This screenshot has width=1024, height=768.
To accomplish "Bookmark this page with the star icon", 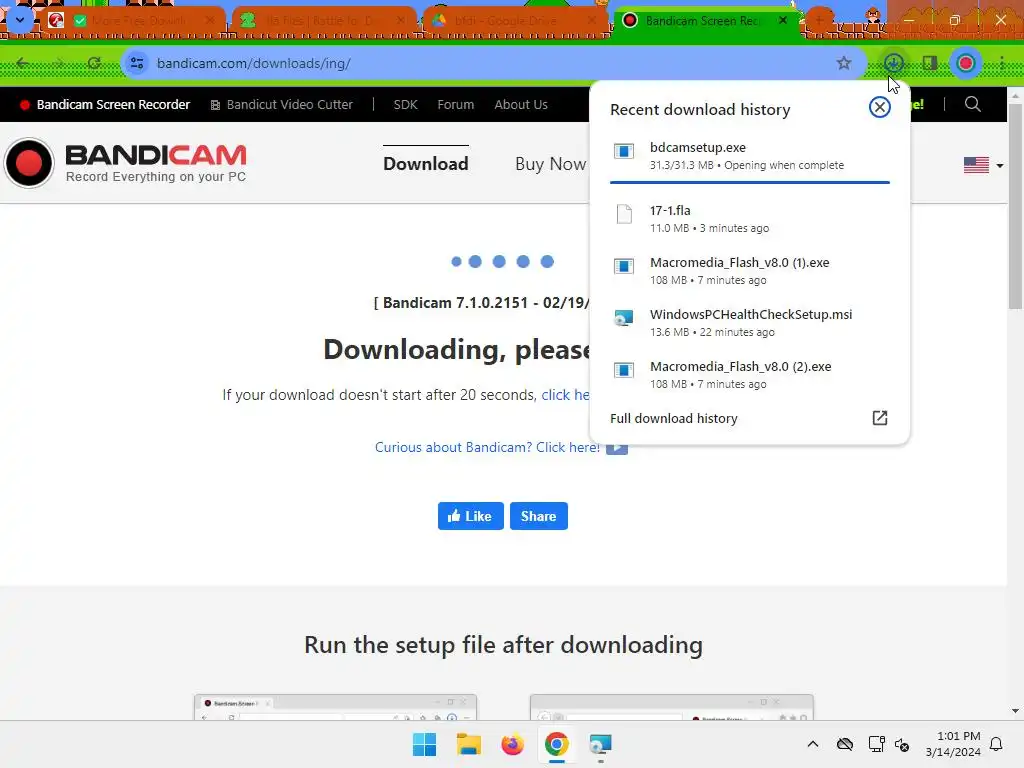I will point(844,63).
